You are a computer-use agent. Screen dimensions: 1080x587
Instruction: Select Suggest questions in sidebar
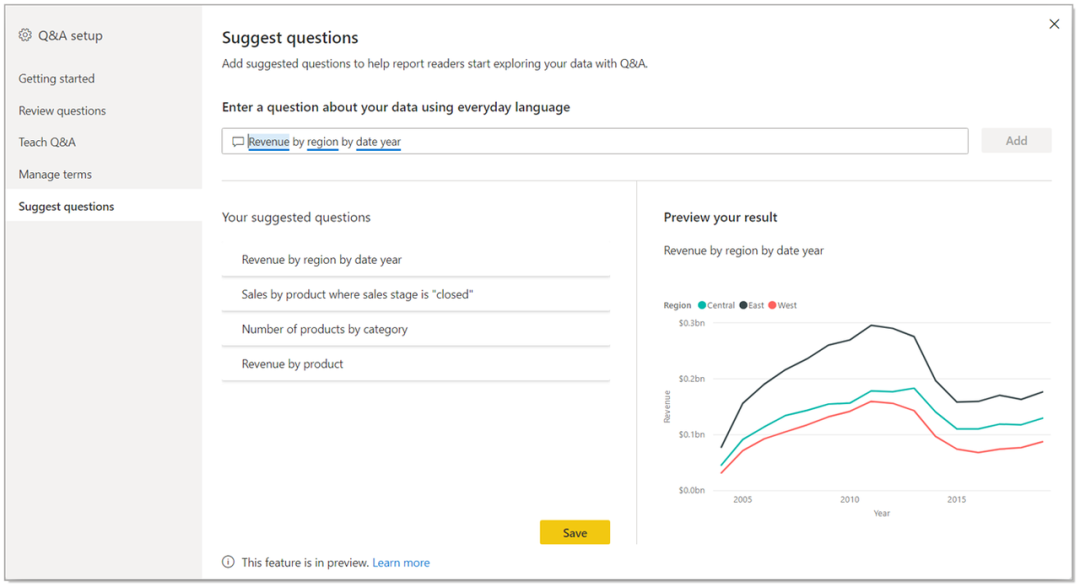point(66,207)
